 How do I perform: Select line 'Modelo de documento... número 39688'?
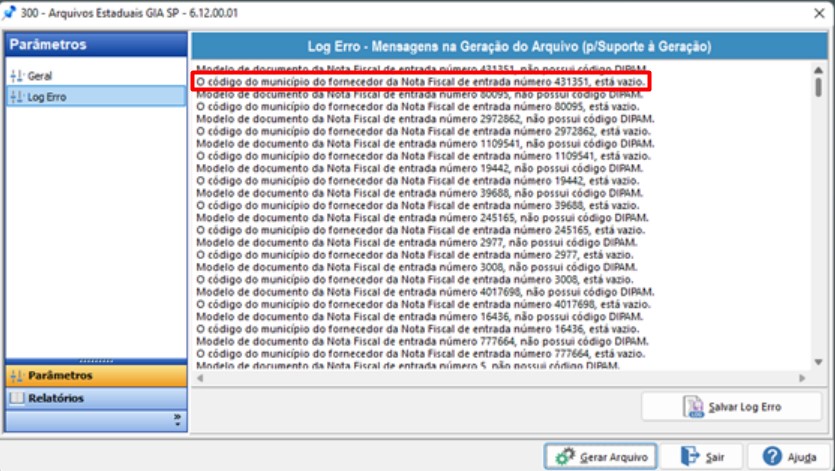point(419,193)
